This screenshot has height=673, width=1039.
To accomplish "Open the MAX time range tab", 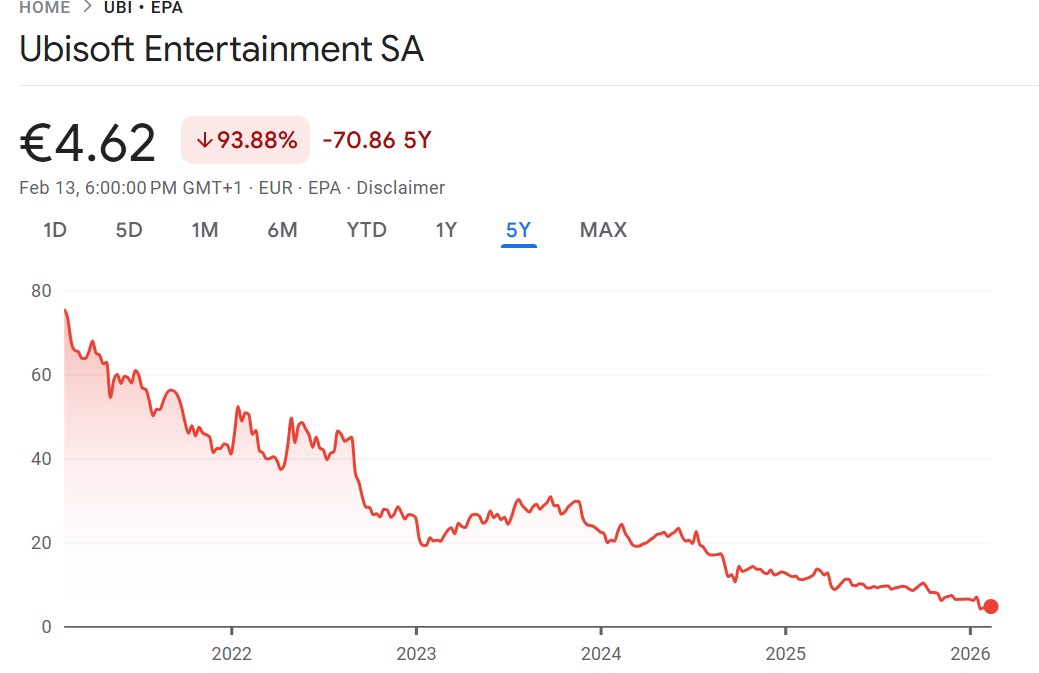I will 603,230.
